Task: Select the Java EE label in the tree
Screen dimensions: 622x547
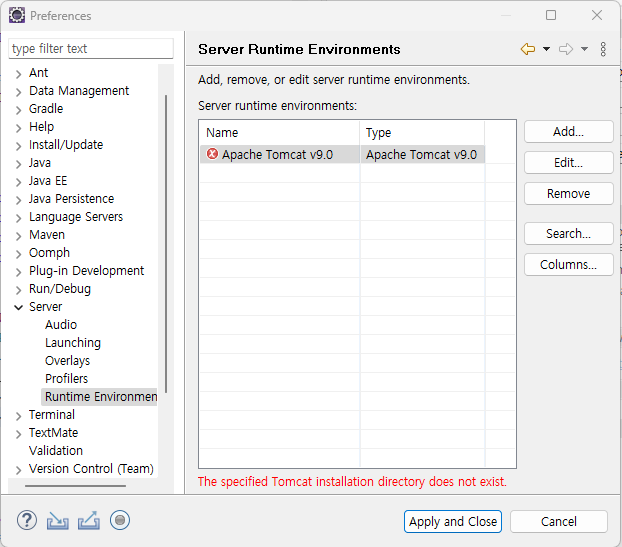Action: pos(48,180)
